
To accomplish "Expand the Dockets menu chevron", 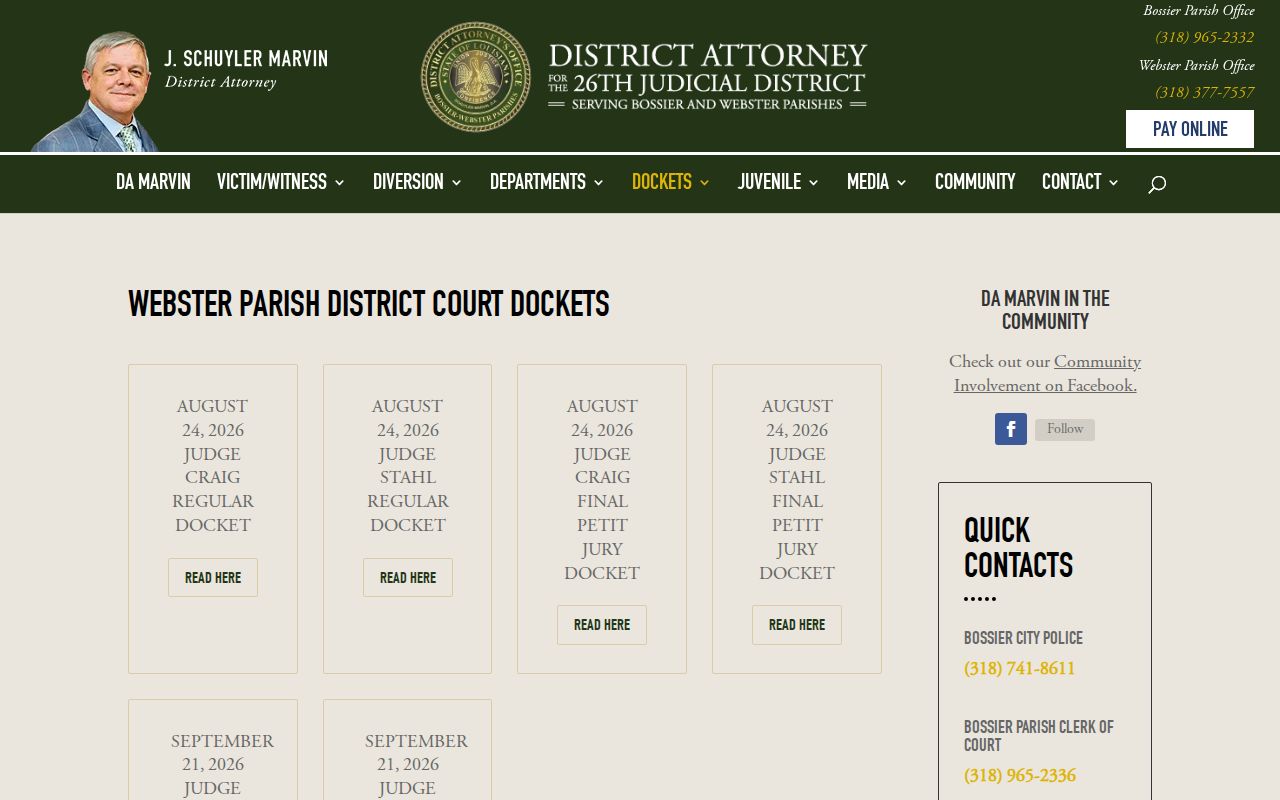I will [705, 182].
